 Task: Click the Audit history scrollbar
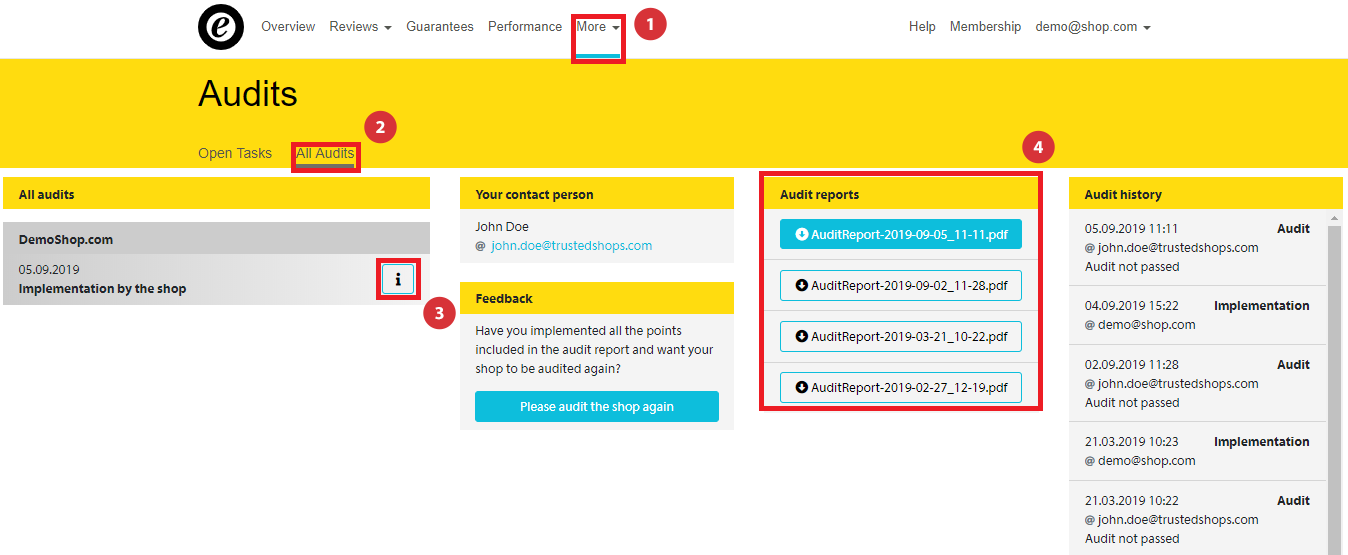pos(1335,390)
